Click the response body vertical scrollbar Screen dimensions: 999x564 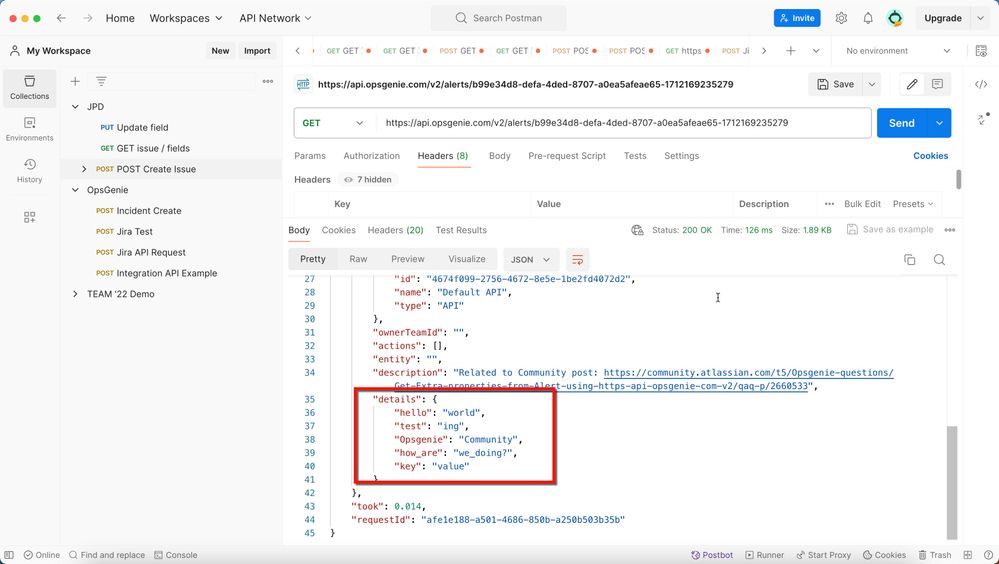click(x=952, y=482)
